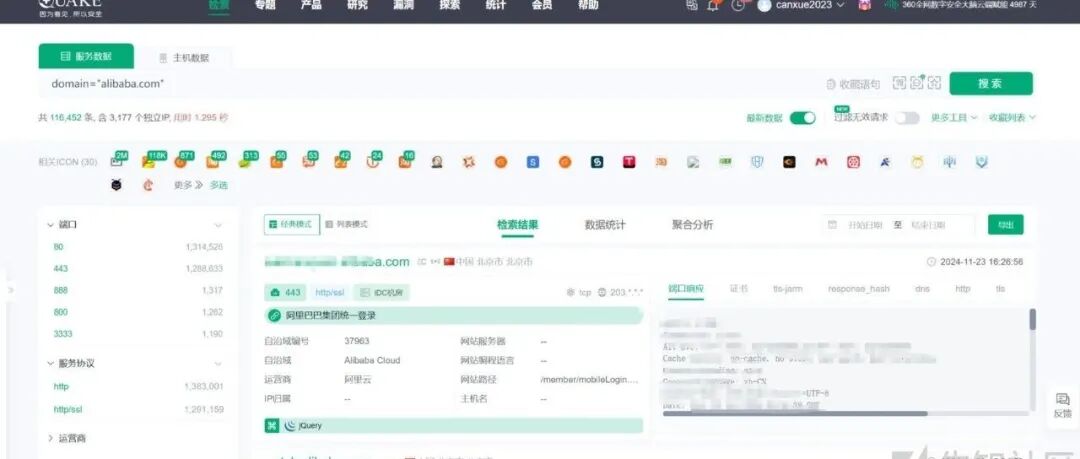Select the related icon with 492 badge
This screenshot has height=459, width=1080.
click(212, 162)
